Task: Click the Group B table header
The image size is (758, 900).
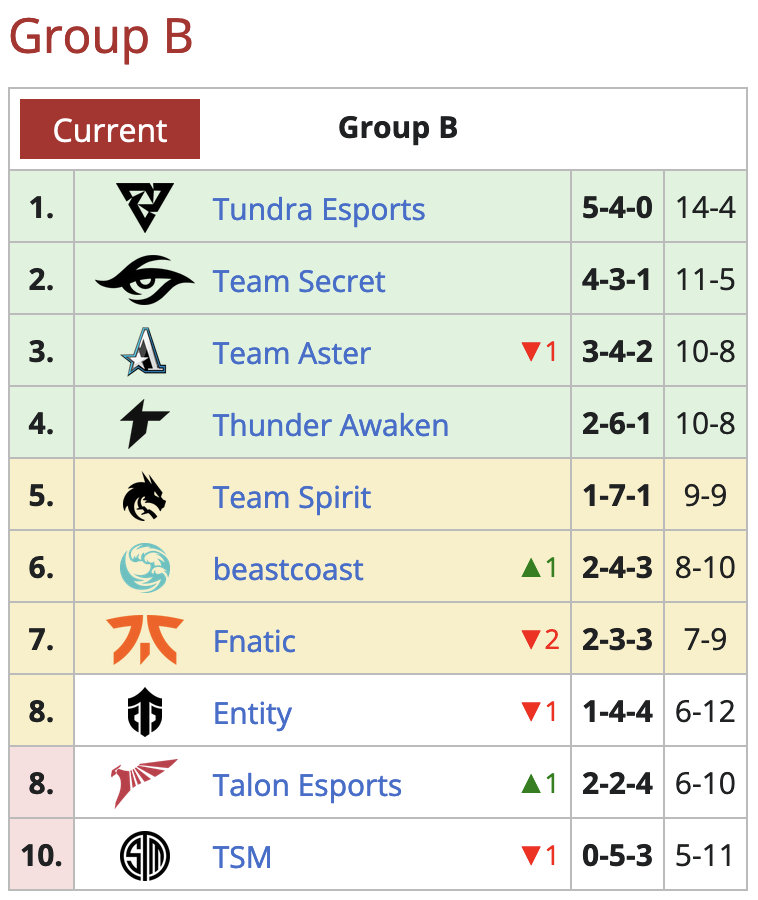Action: coord(398,128)
